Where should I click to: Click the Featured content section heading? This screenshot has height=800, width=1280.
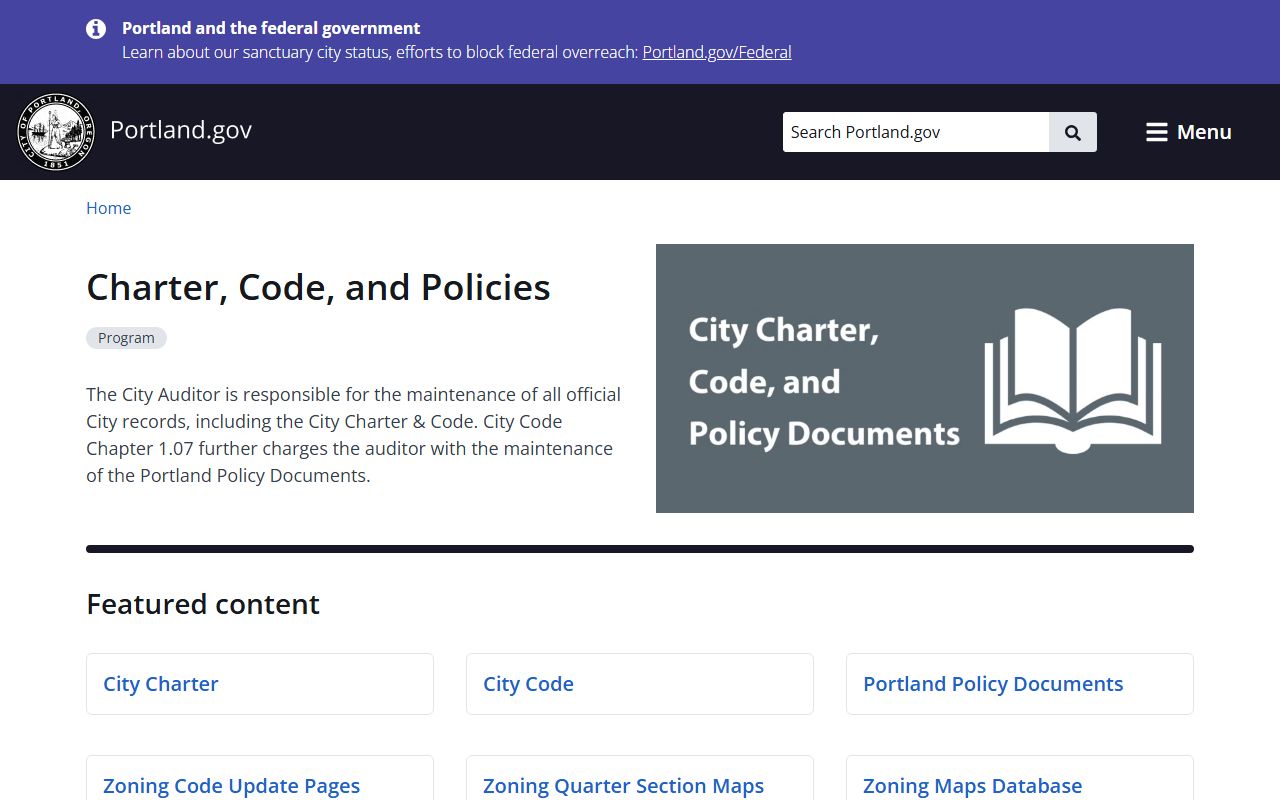[x=203, y=604]
